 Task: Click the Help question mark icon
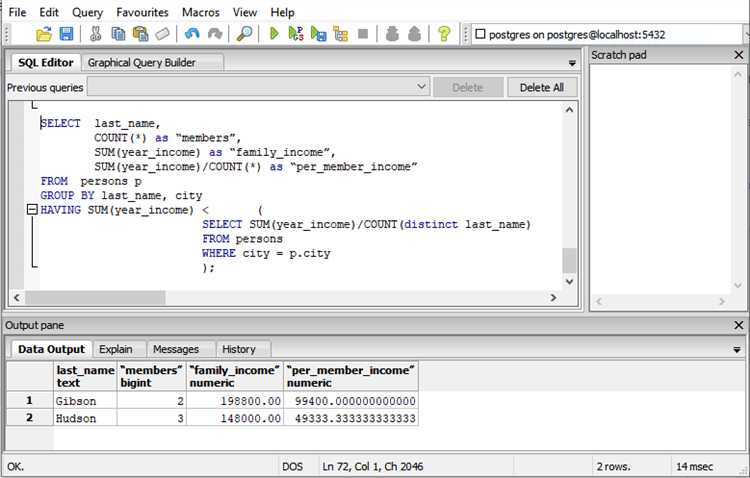444,34
